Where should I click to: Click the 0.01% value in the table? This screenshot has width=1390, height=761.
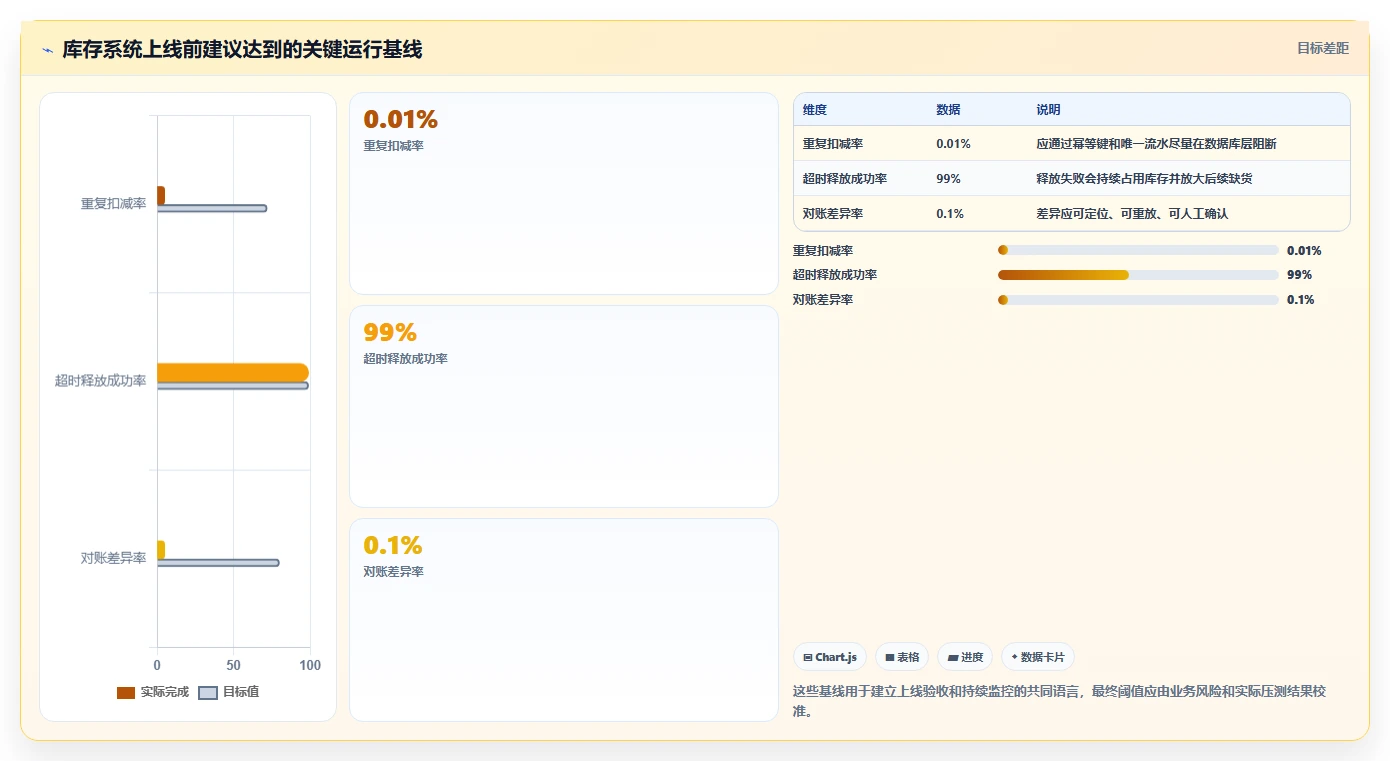click(953, 144)
